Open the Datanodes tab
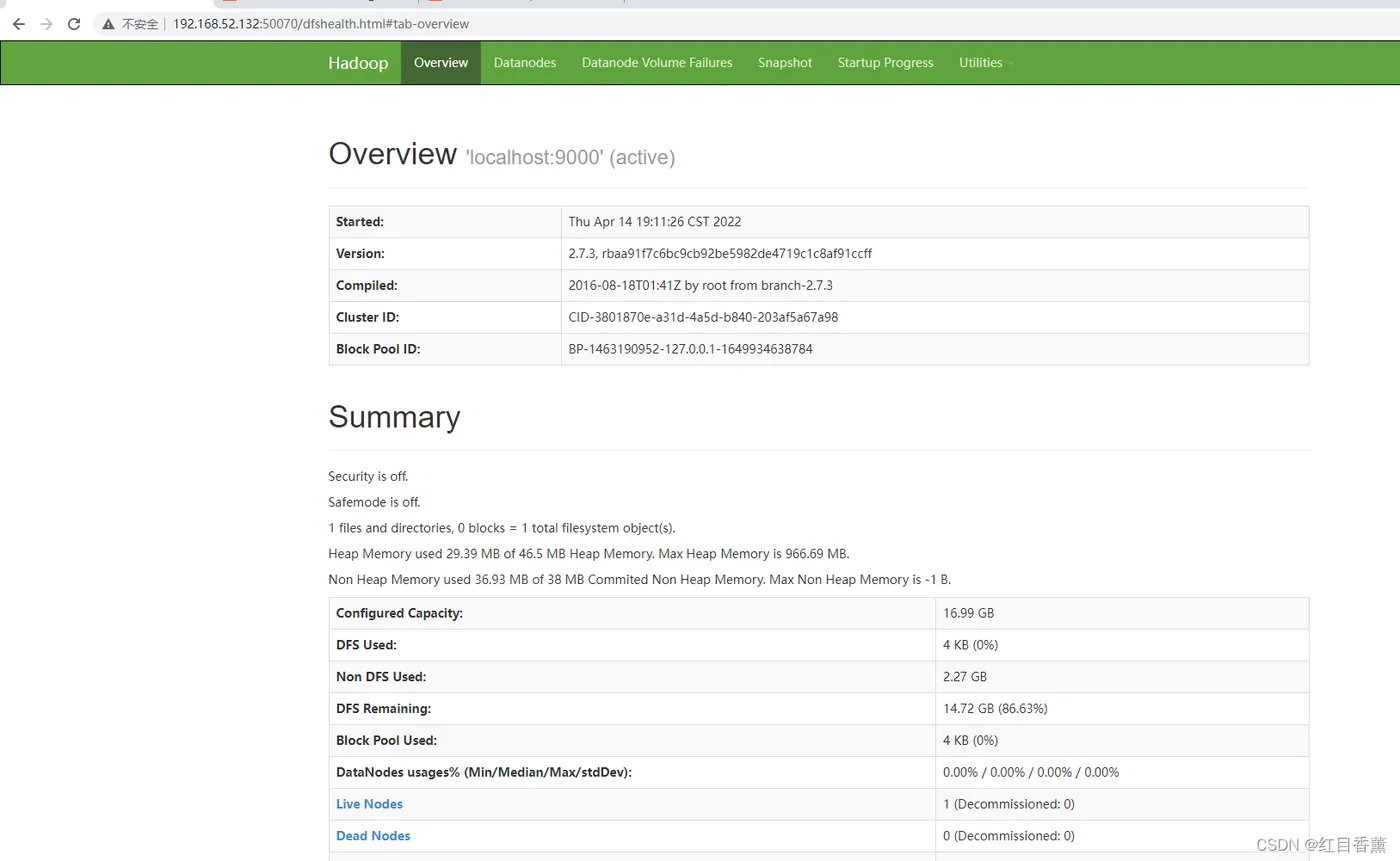 click(525, 63)
